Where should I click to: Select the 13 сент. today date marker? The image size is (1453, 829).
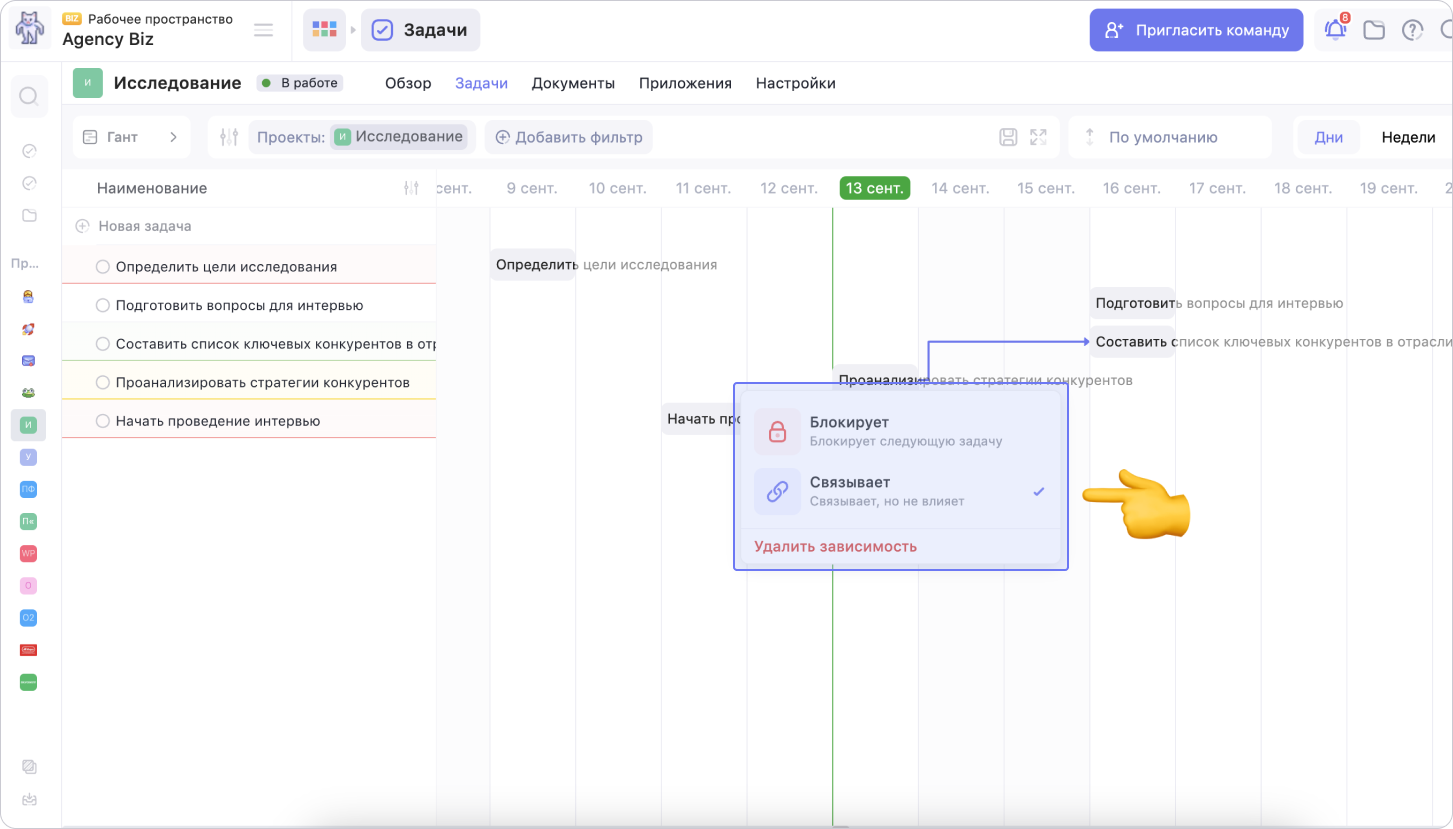(875, 188)
